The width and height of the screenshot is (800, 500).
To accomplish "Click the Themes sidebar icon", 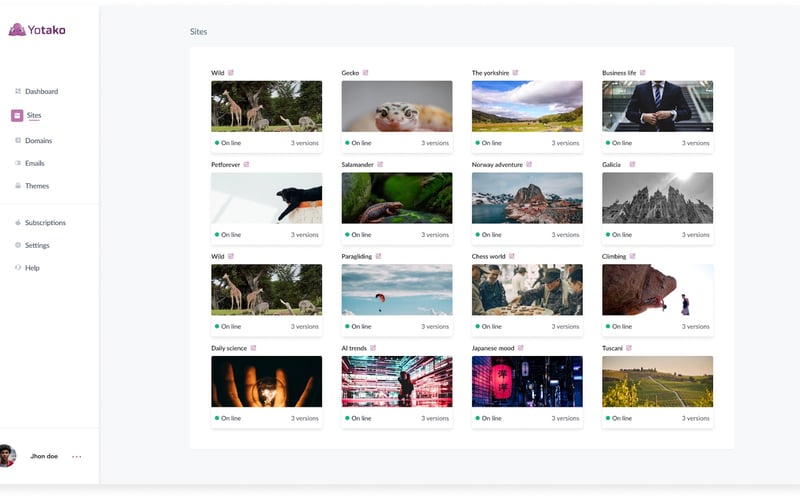I will click(18, 186).
